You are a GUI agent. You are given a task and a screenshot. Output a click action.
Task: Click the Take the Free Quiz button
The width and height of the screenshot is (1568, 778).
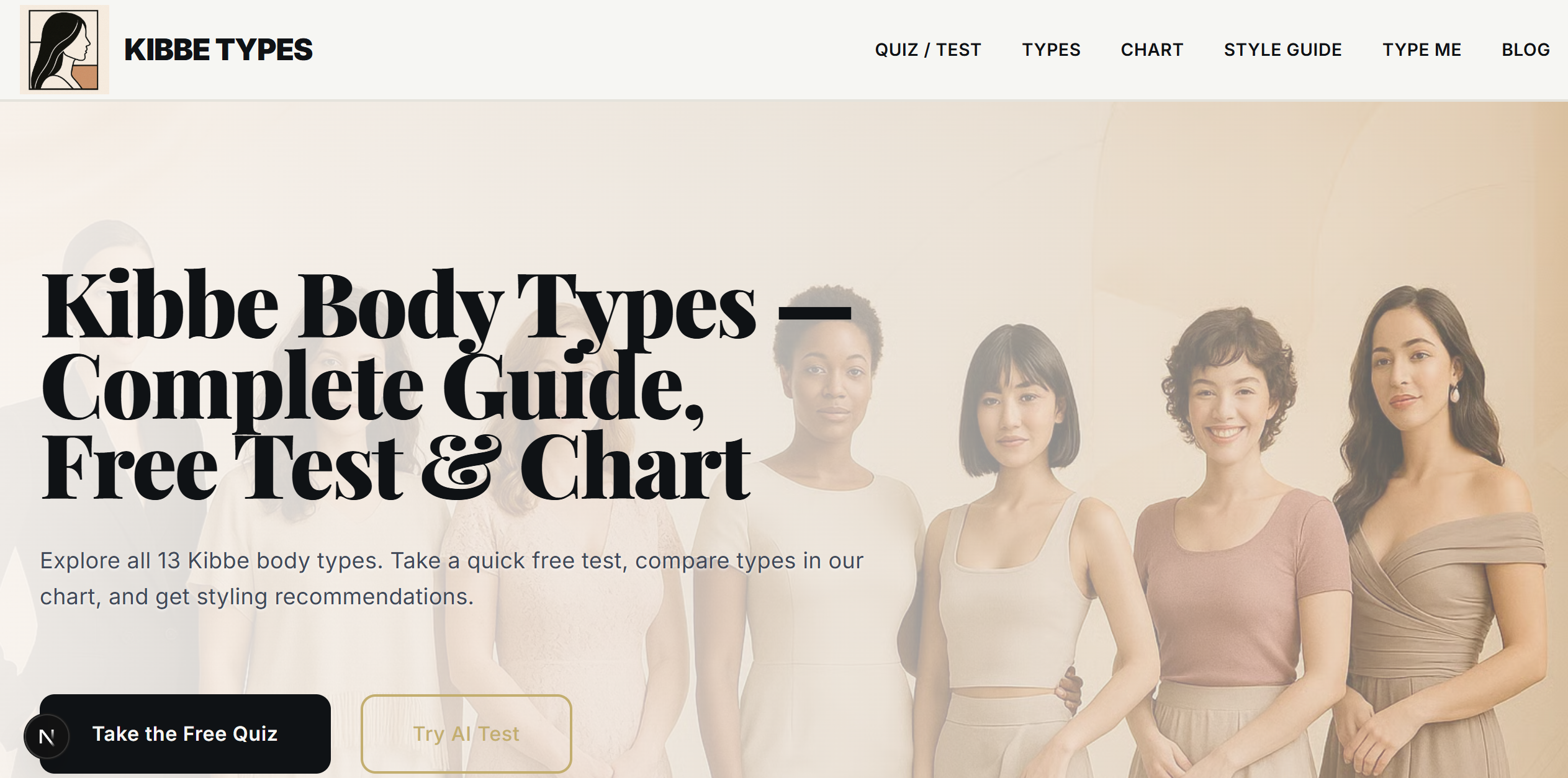[x=185, y=734]
